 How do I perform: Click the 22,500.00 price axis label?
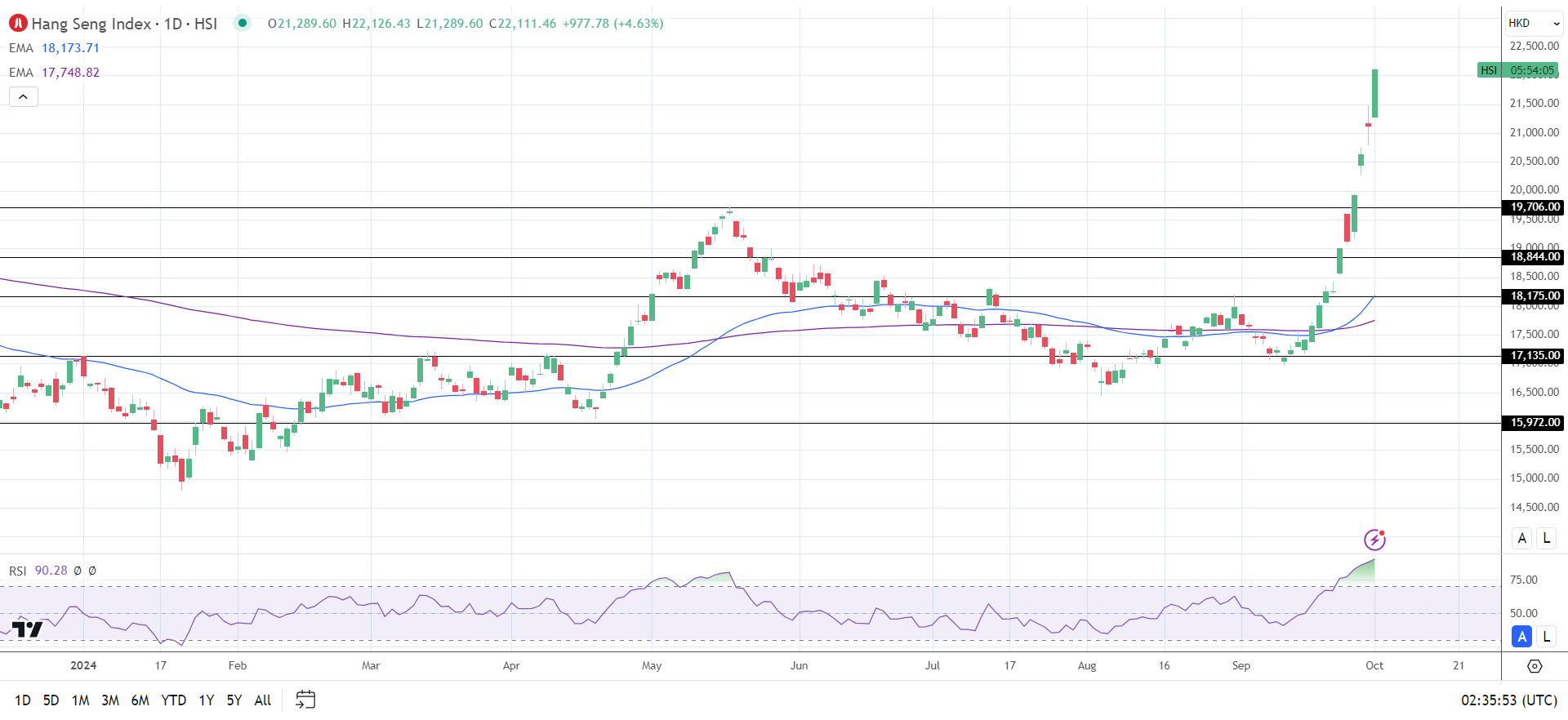(1535, 47)
